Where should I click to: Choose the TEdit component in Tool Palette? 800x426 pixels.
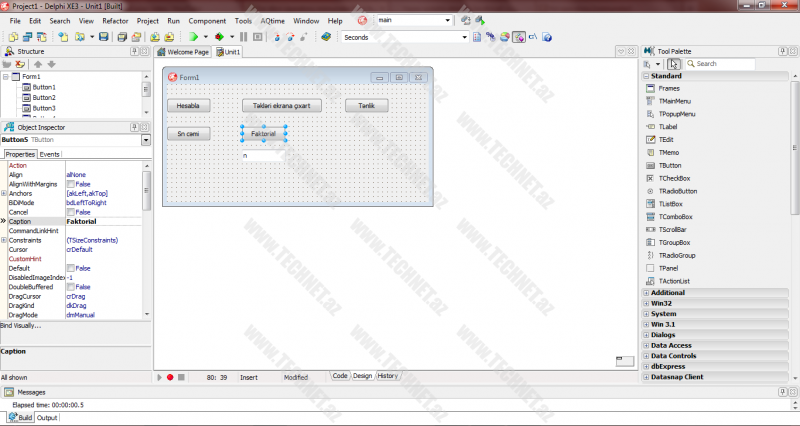[667, 140]
